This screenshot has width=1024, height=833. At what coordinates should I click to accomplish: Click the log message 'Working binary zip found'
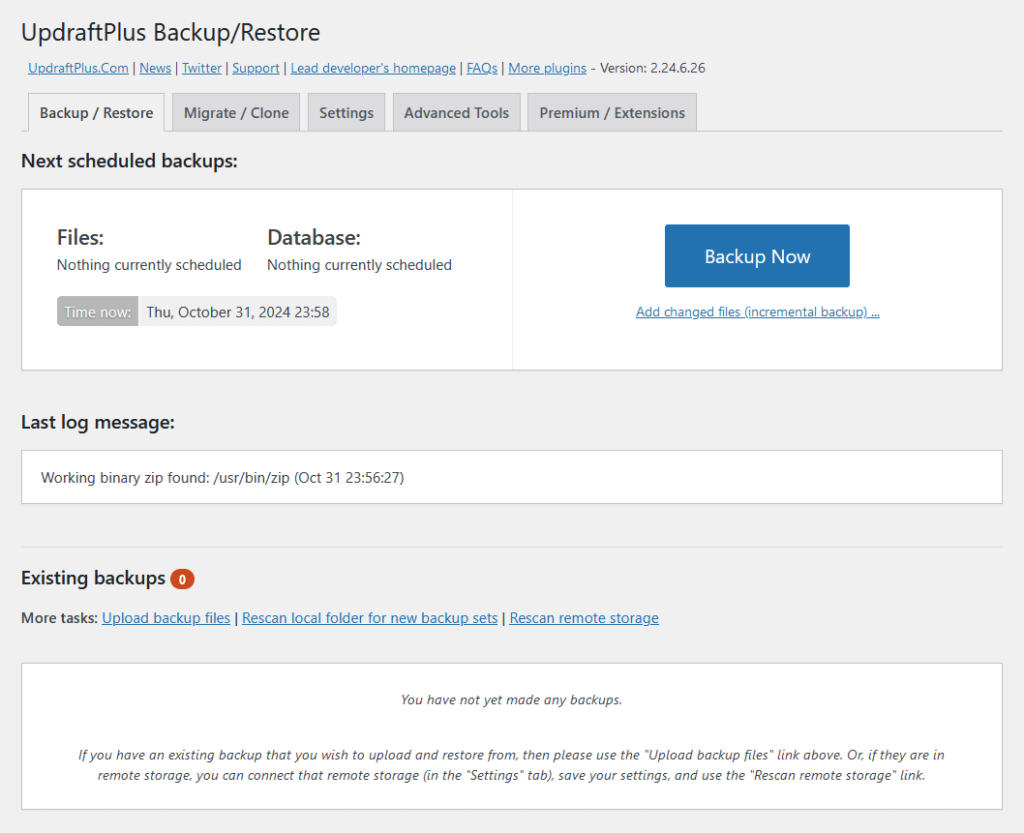(222, 477)
